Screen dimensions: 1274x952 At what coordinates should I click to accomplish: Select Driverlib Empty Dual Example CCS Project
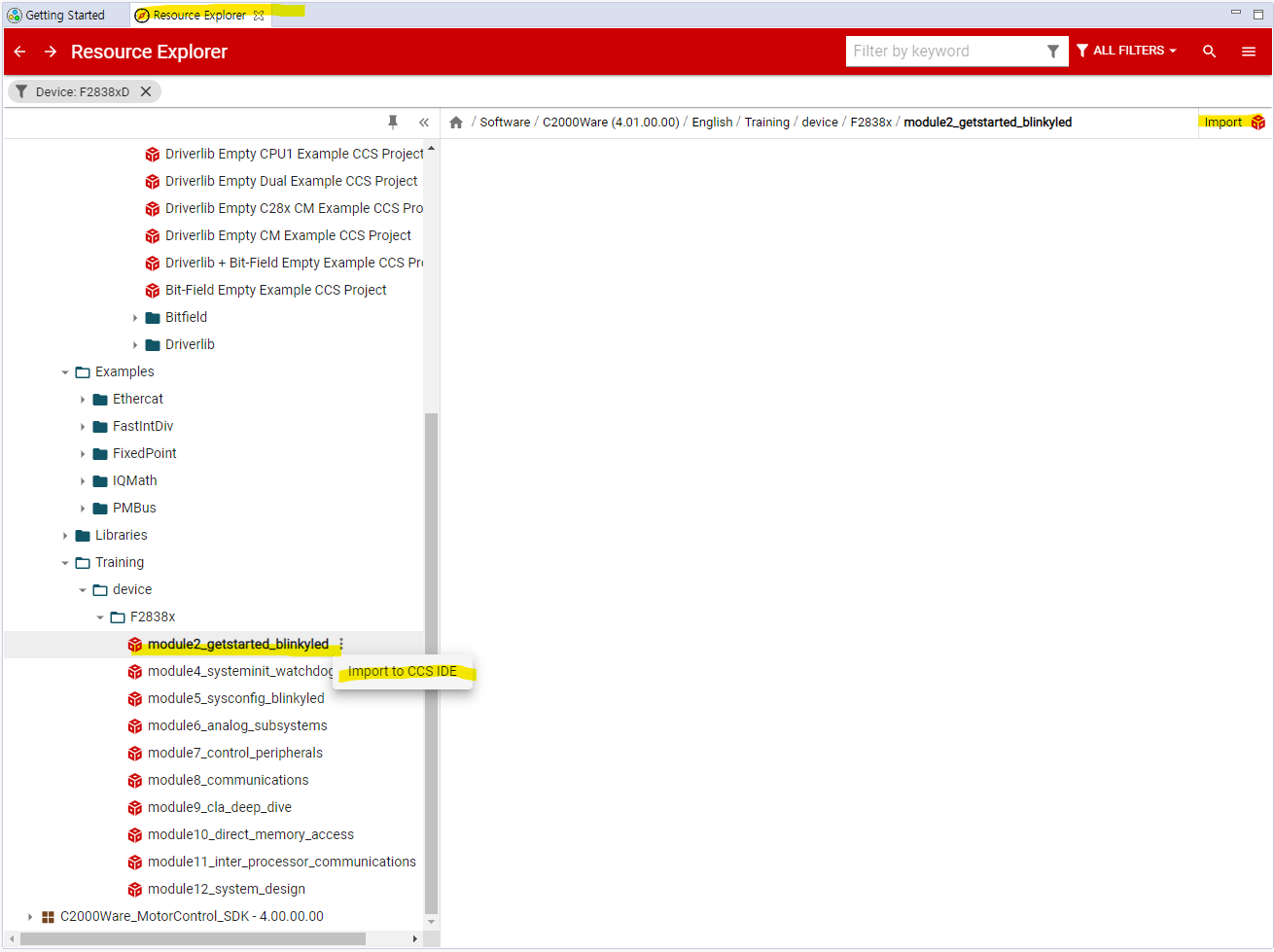click(x=291, y=182)
